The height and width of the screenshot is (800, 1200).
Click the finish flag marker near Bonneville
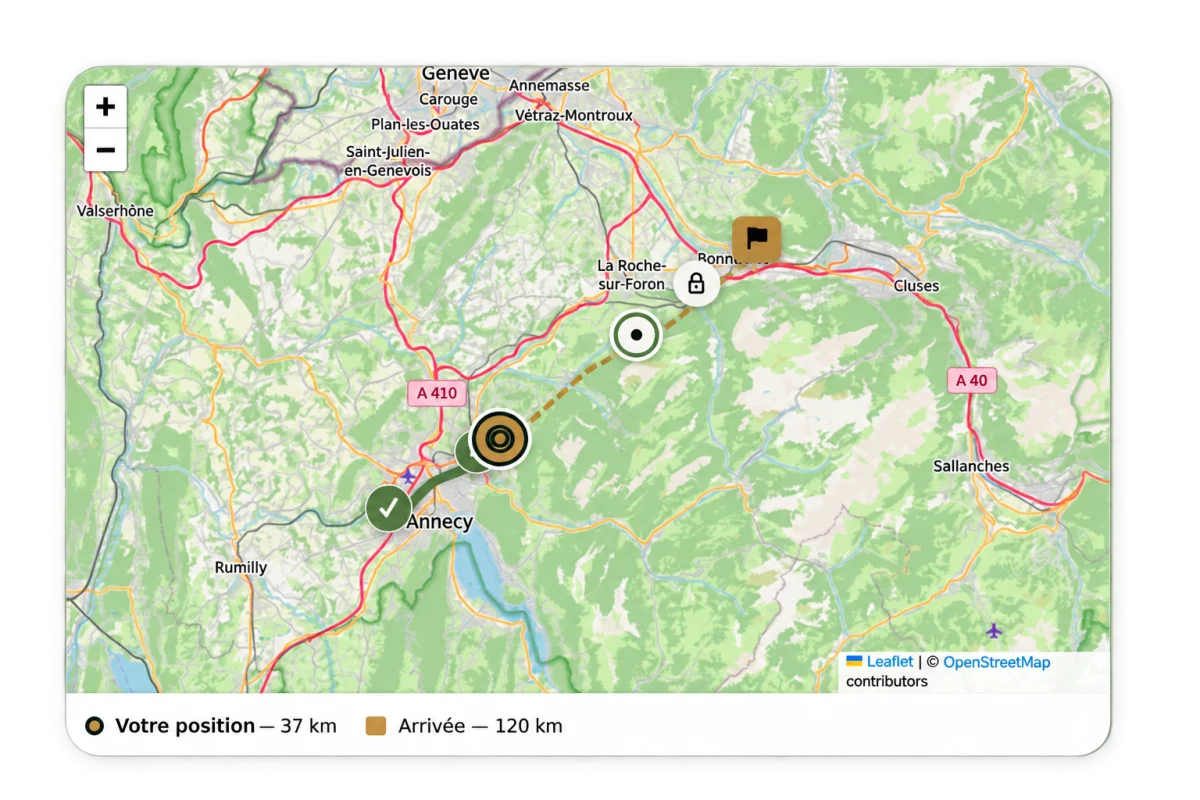click(757, 240)
